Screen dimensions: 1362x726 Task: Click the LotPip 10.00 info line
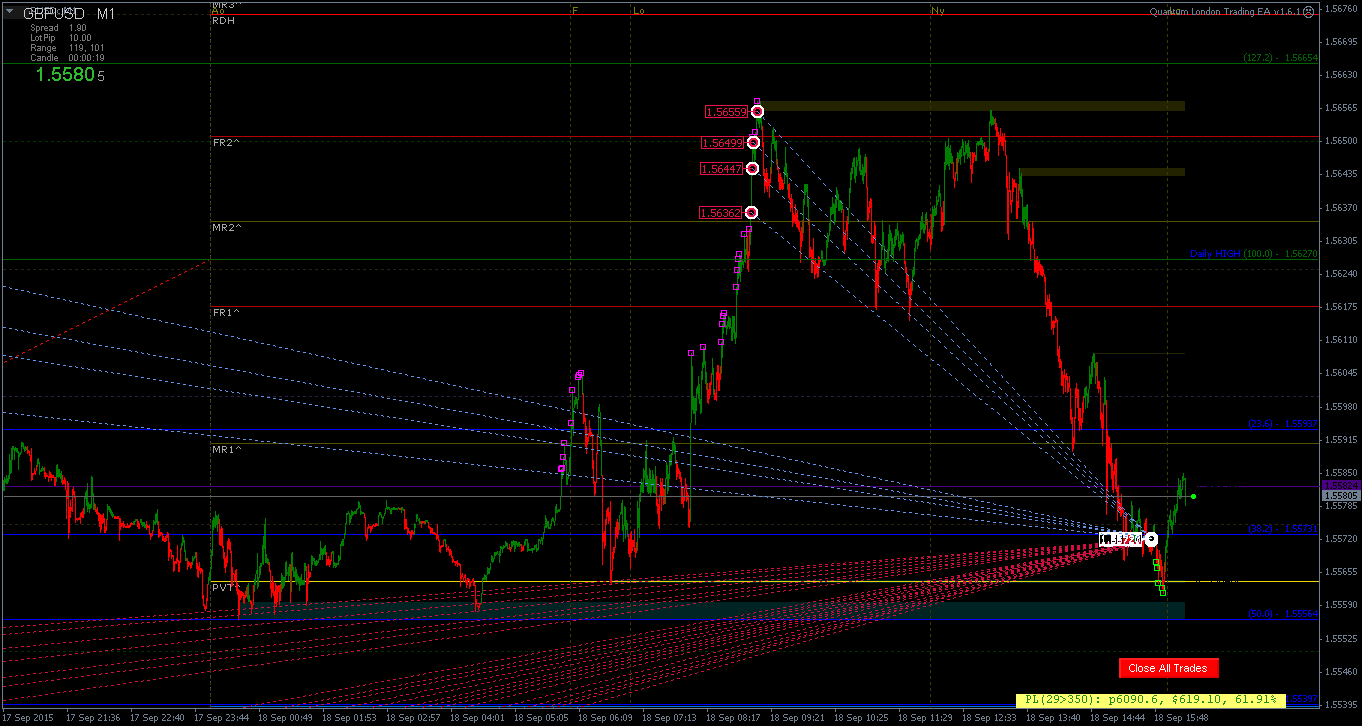[x=61, y=38]
